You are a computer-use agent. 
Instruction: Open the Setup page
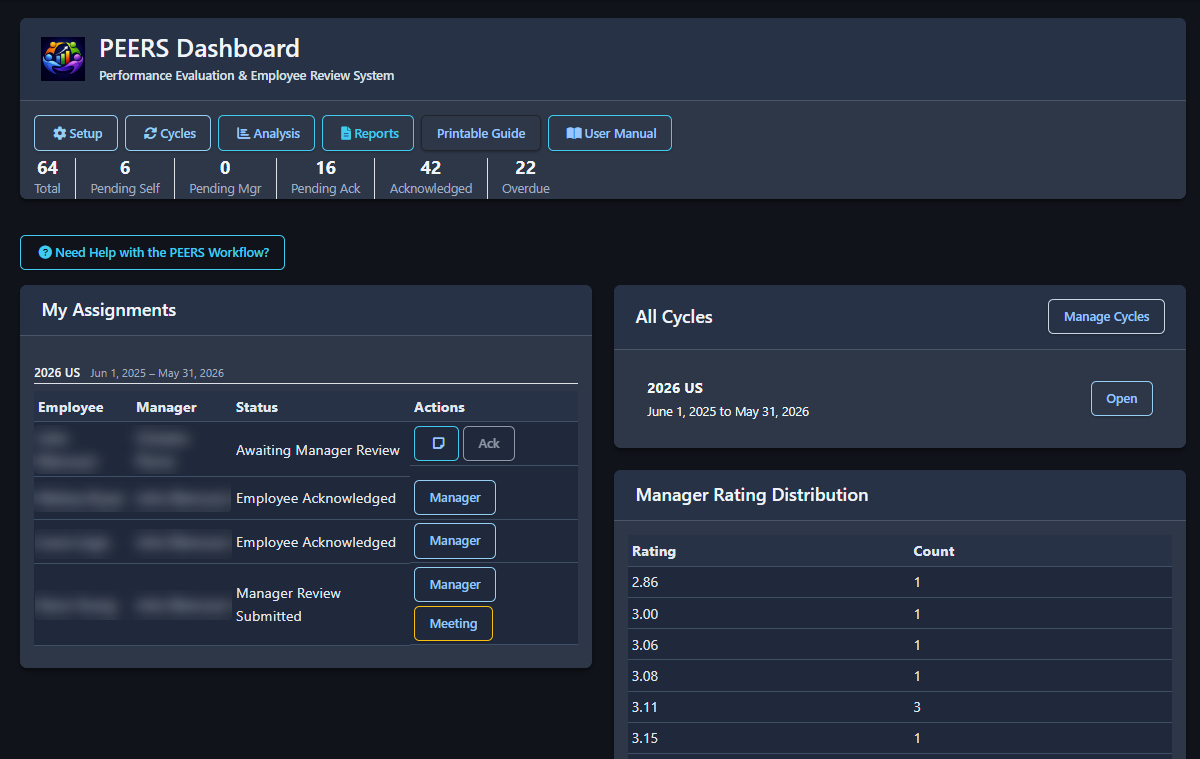point(76,133)
